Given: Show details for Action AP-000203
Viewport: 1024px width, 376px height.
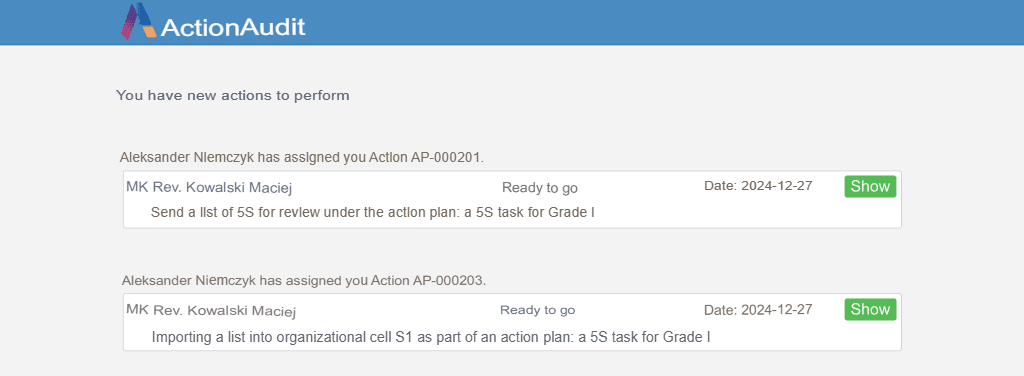Looking at the screenshot, I should click(x=870, y=309).
